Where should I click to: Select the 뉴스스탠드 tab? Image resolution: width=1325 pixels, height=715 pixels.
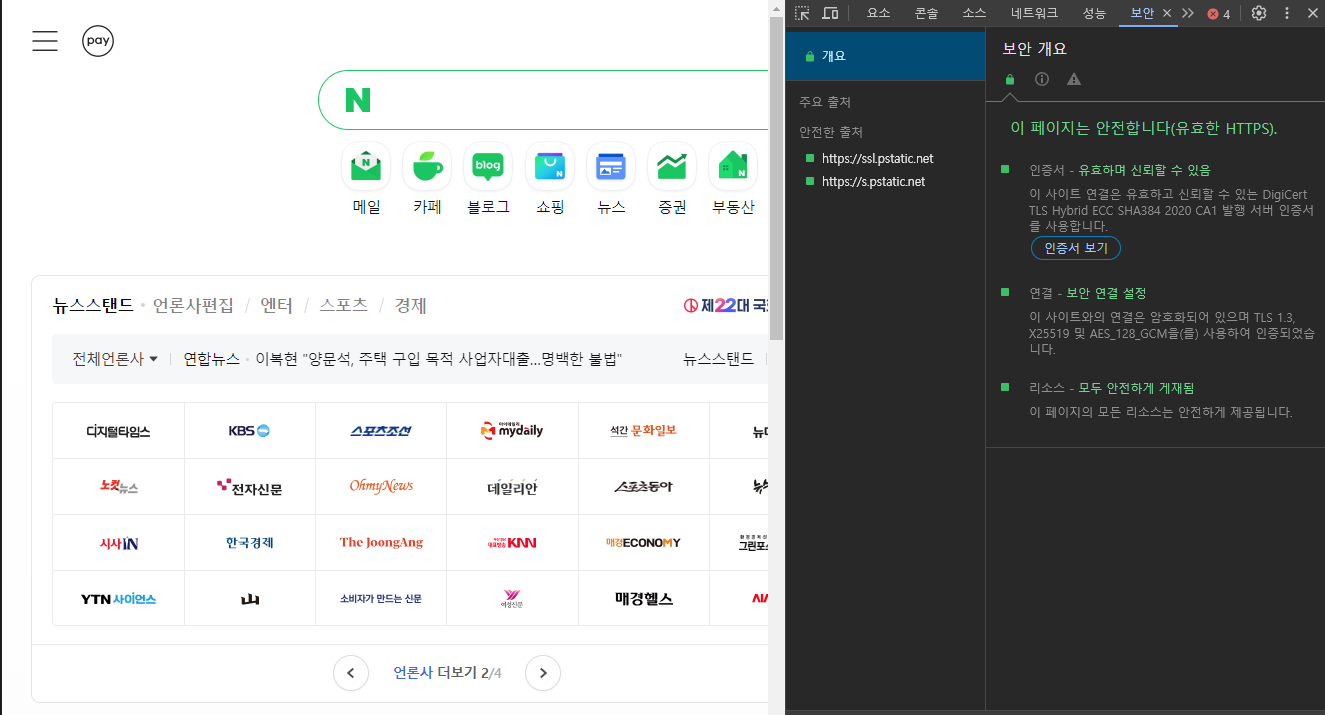[93, 305]
